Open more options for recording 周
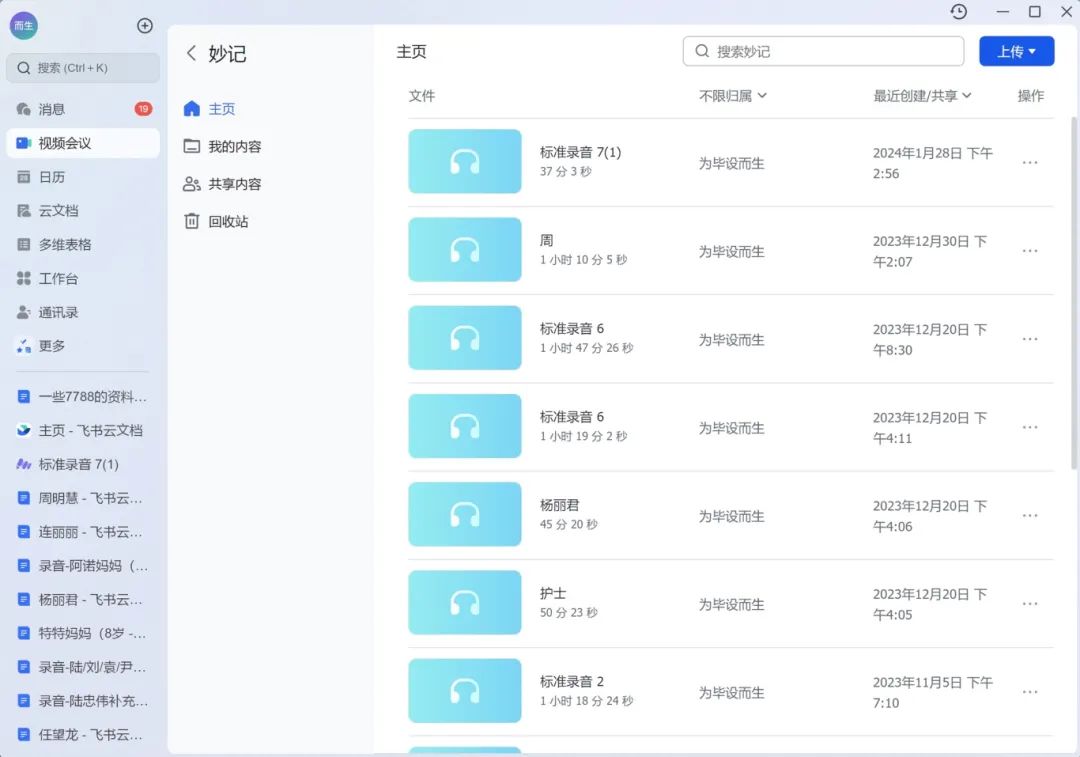Screen dimensions: 1080x757 point(1030,251)
